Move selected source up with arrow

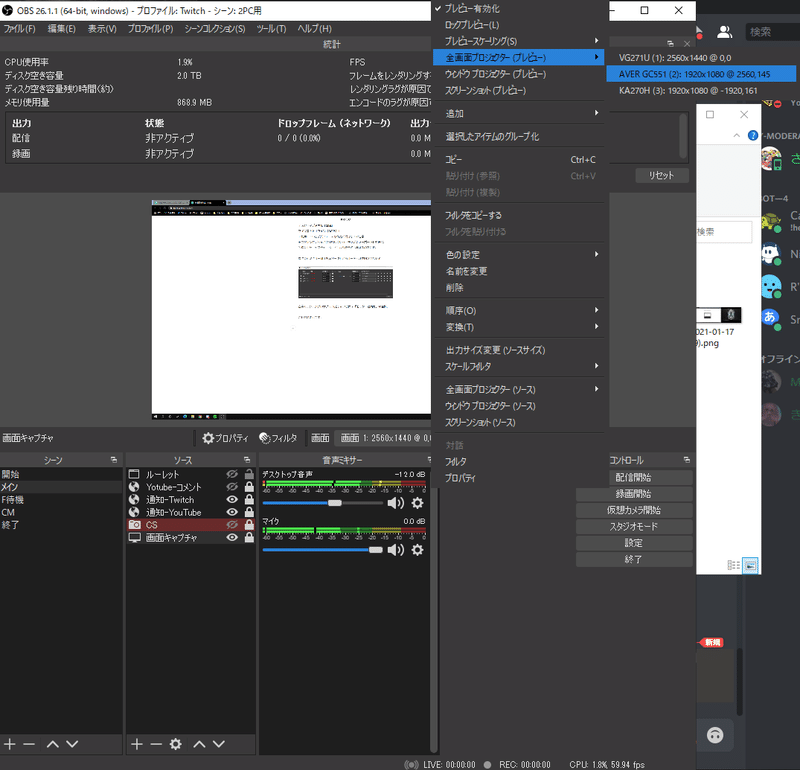pos(199,744)
